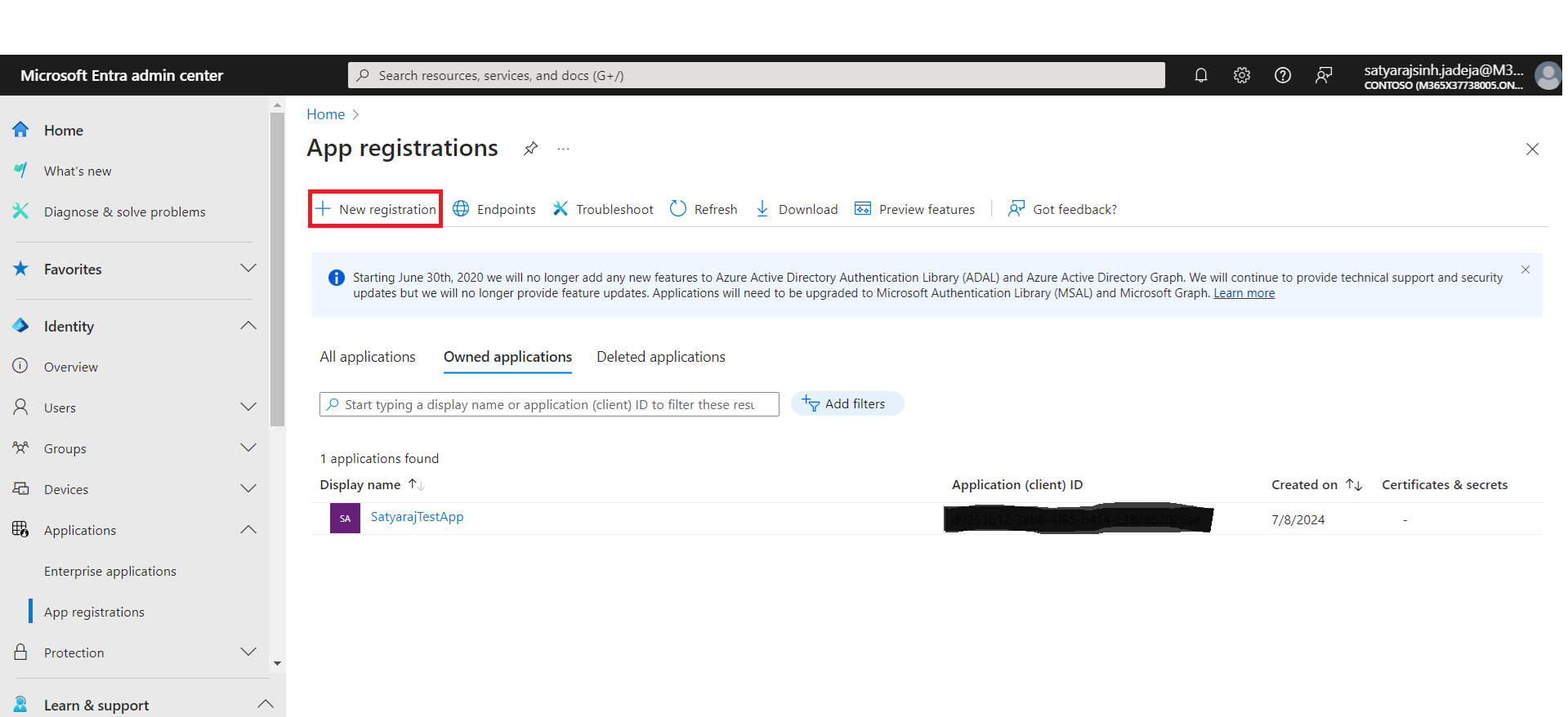Click the Identity diamond icon
The width and height of the screenshot is (1568, 717).
pos(20,326)
